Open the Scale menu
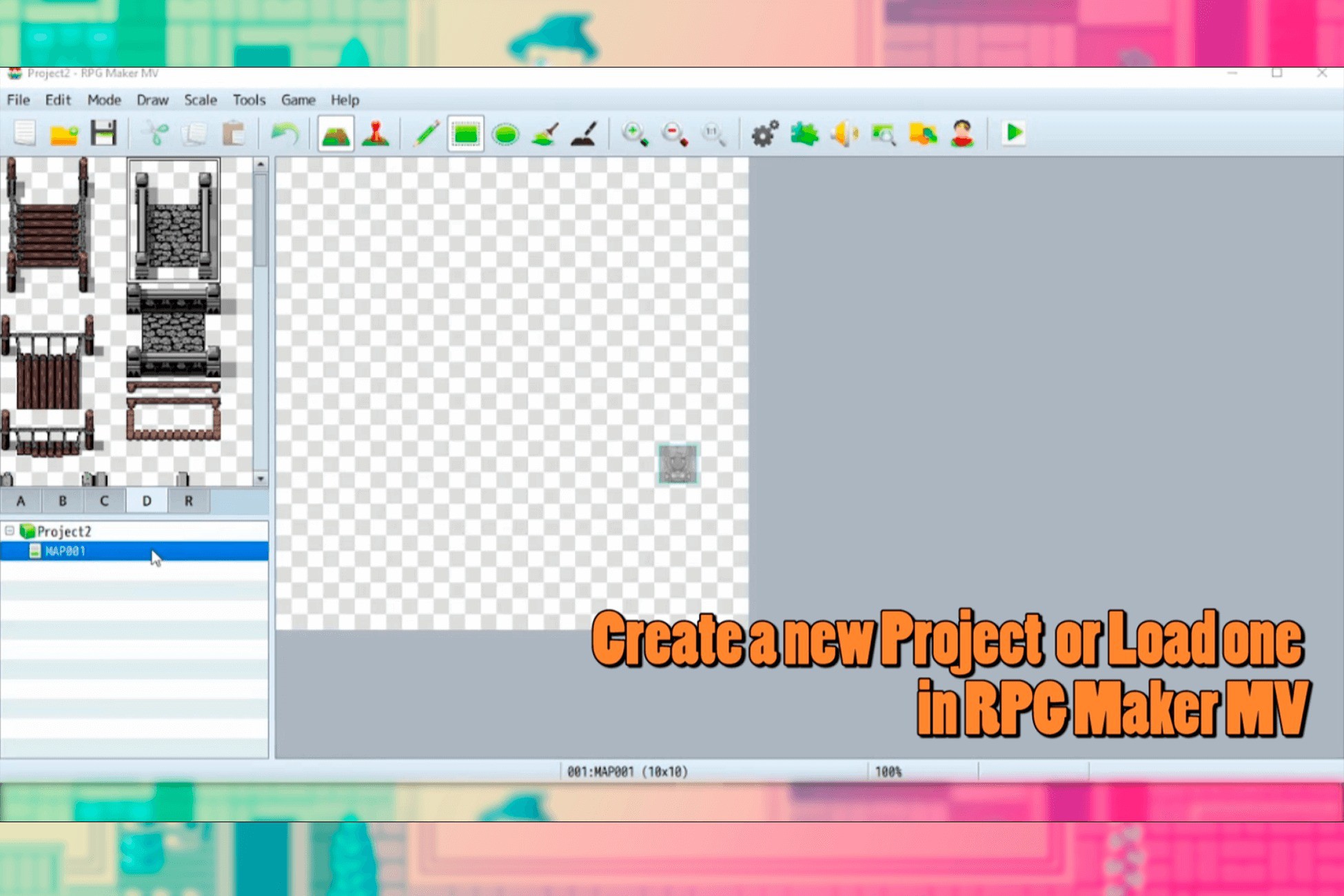This screenshot has height=896, width=1344. [x=201, y=100]
